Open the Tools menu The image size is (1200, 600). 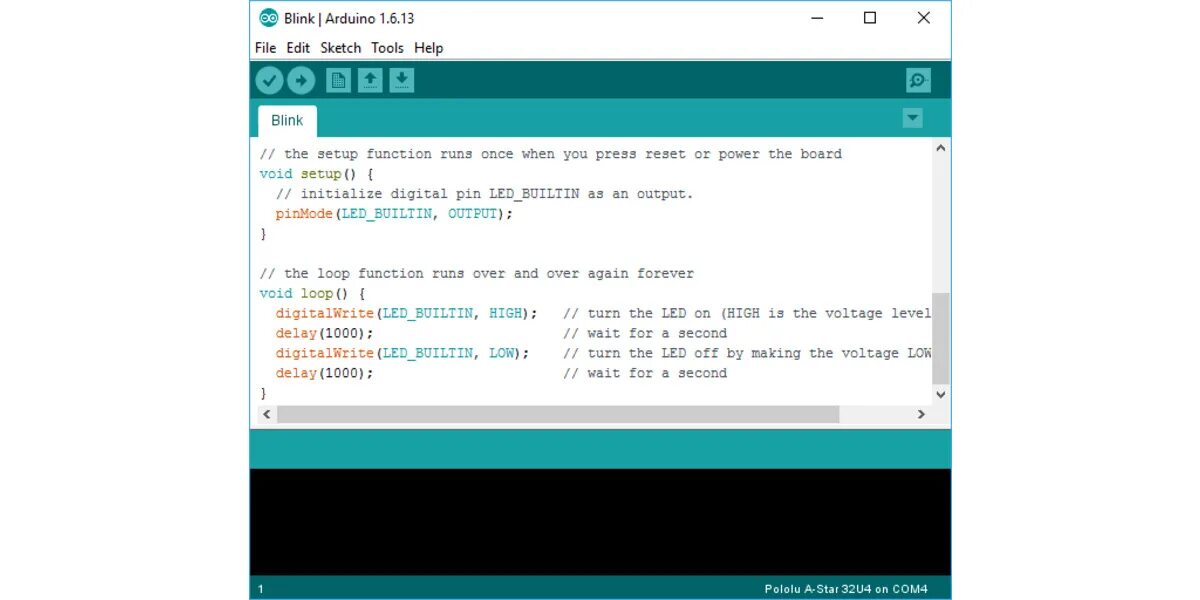point(387,48)
